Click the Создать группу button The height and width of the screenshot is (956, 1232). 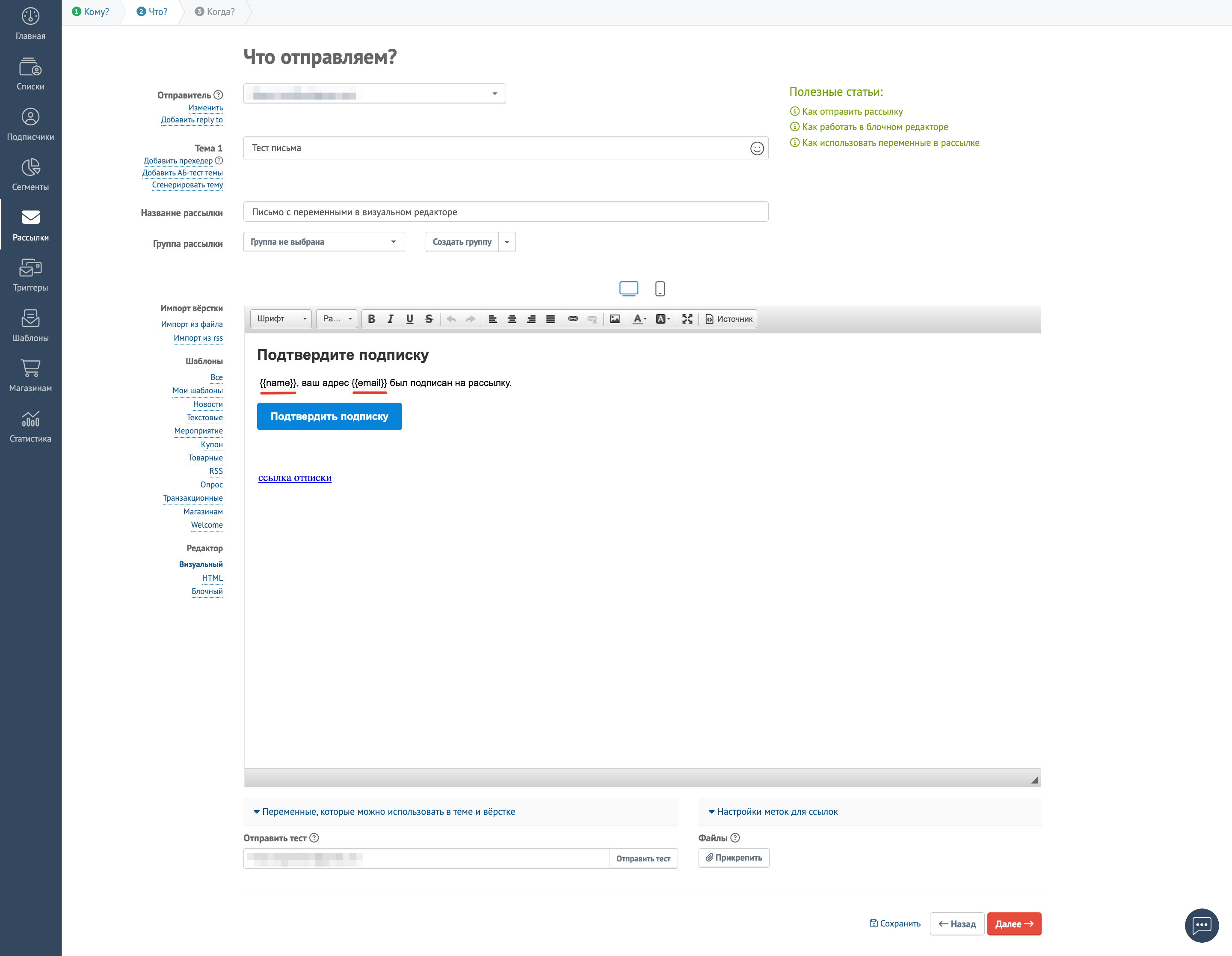tap(462, 241)
